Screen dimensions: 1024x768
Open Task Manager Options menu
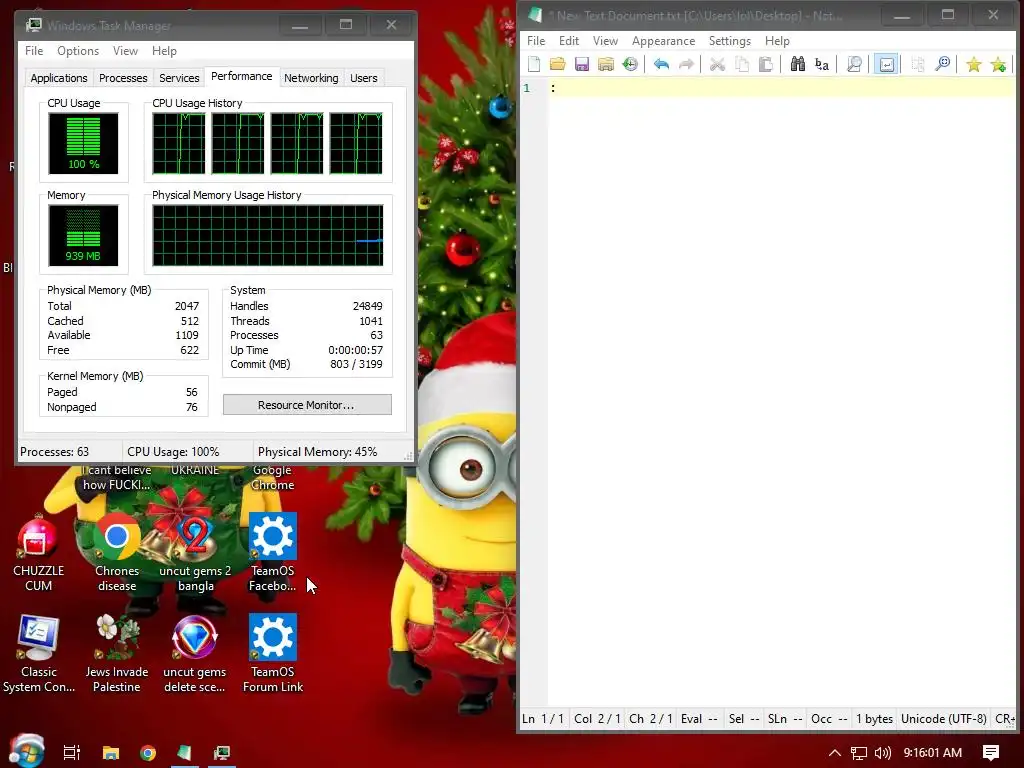click(78, 51)
